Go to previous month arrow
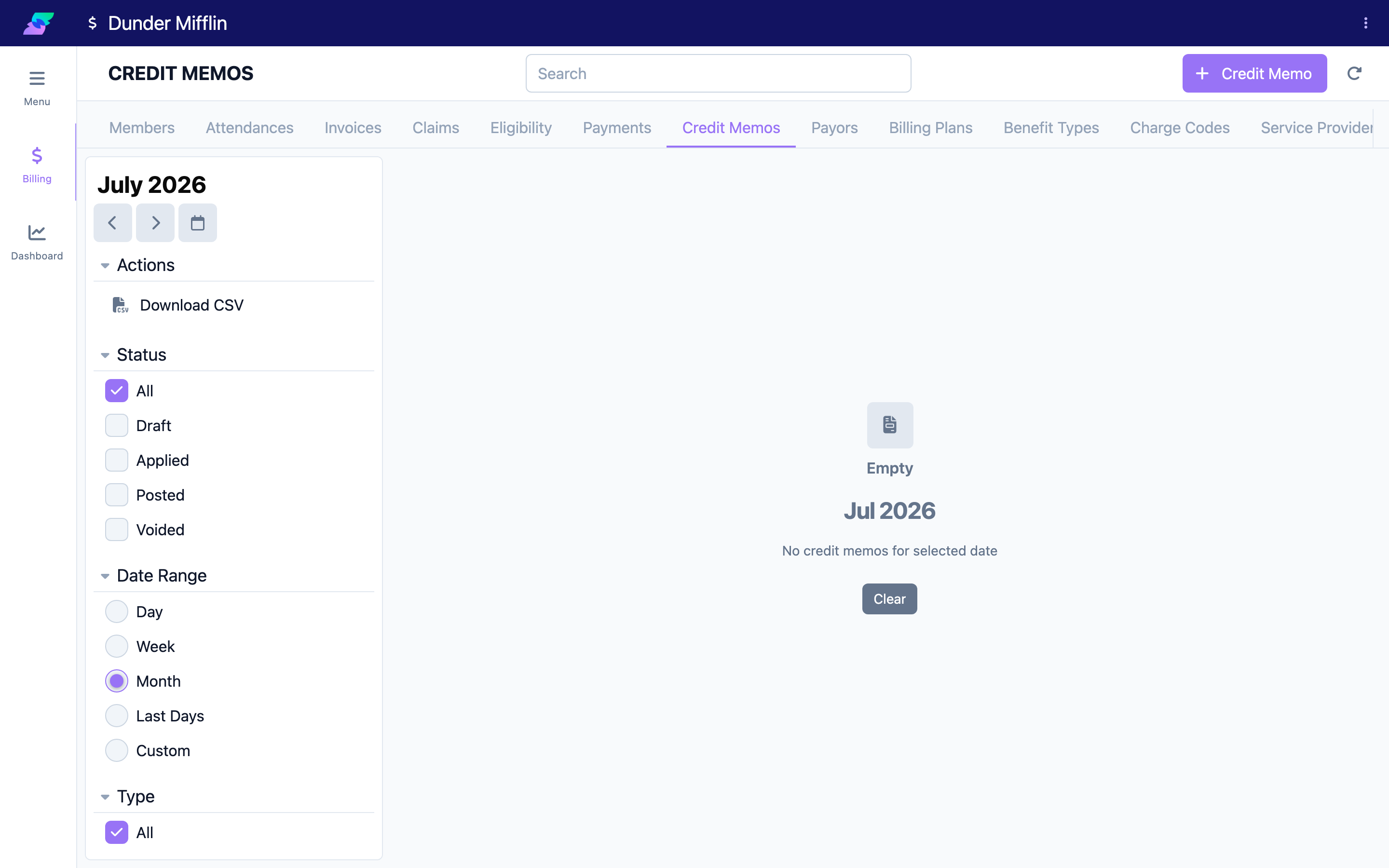 [x=112, y=223]
